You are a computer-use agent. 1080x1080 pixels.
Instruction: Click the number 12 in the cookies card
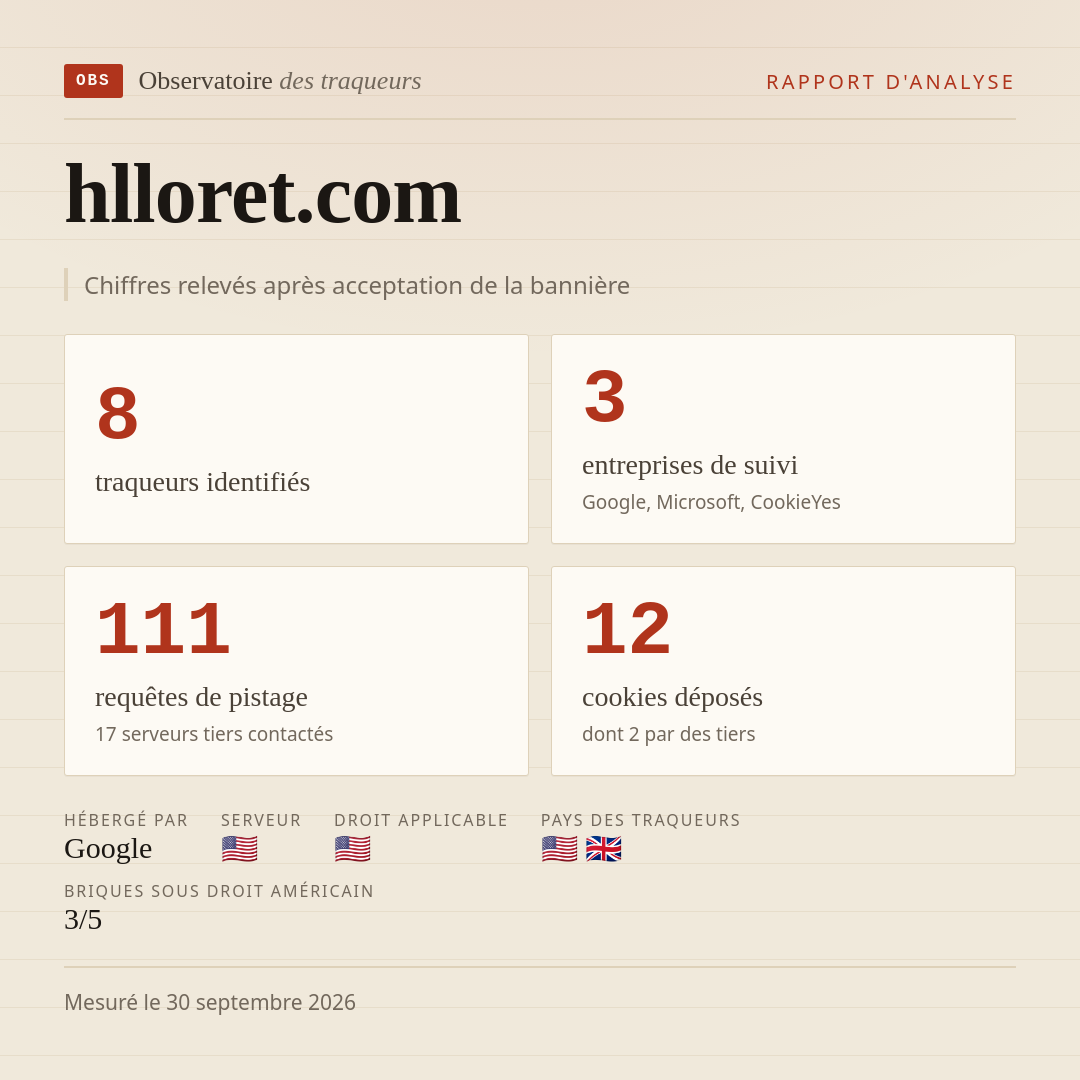(x=627, y=628)
